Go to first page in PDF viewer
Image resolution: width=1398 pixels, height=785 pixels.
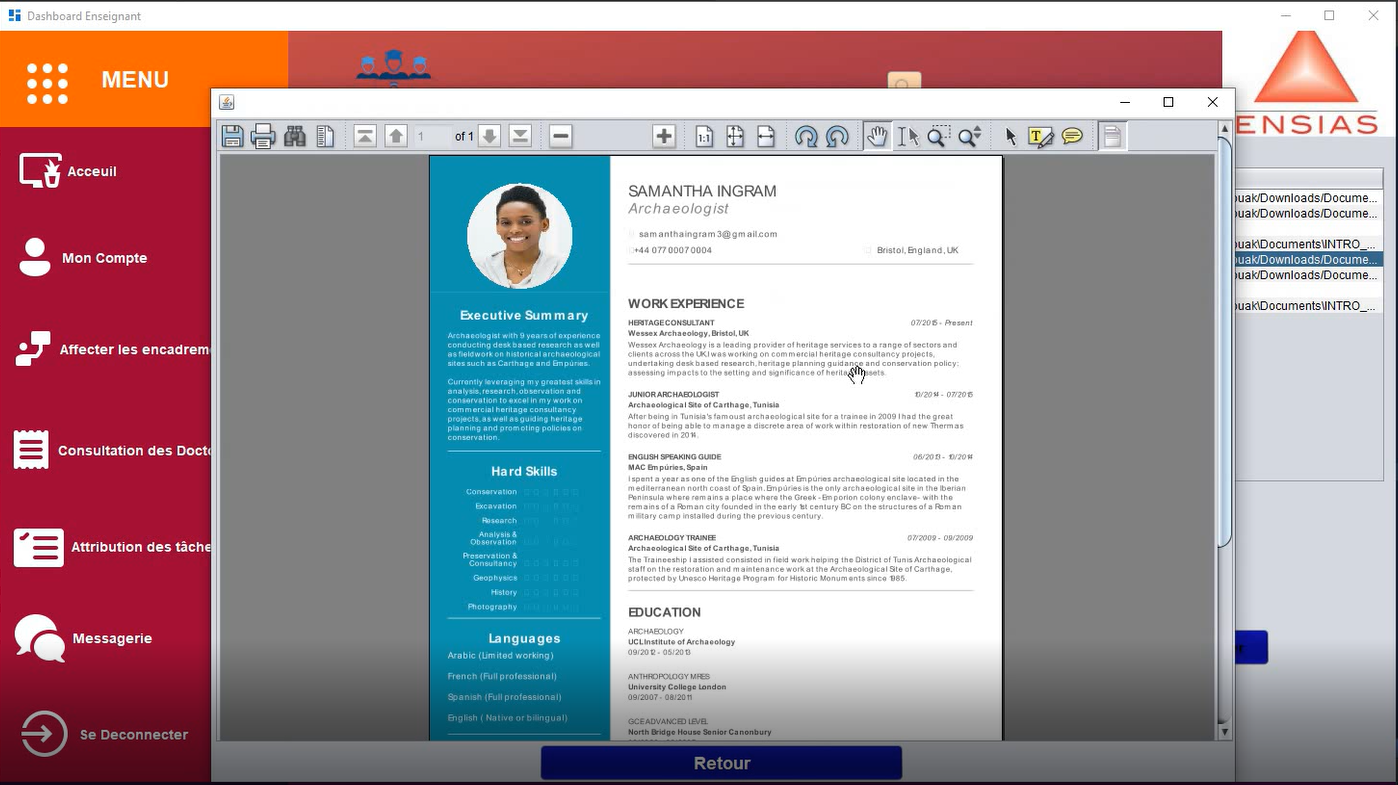click(365, 137)
